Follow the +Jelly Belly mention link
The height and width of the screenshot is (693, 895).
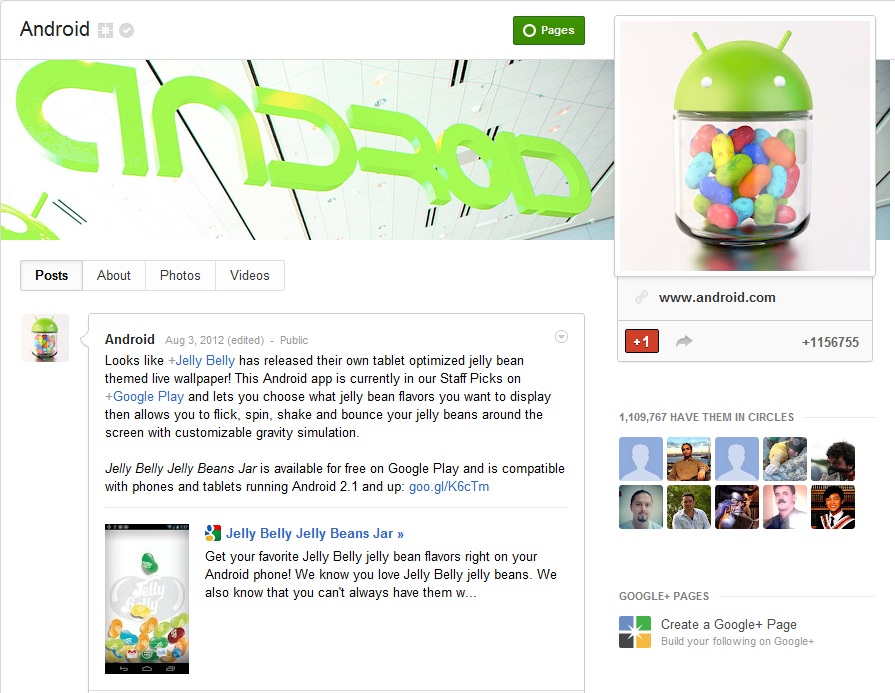tap(201, 360)
